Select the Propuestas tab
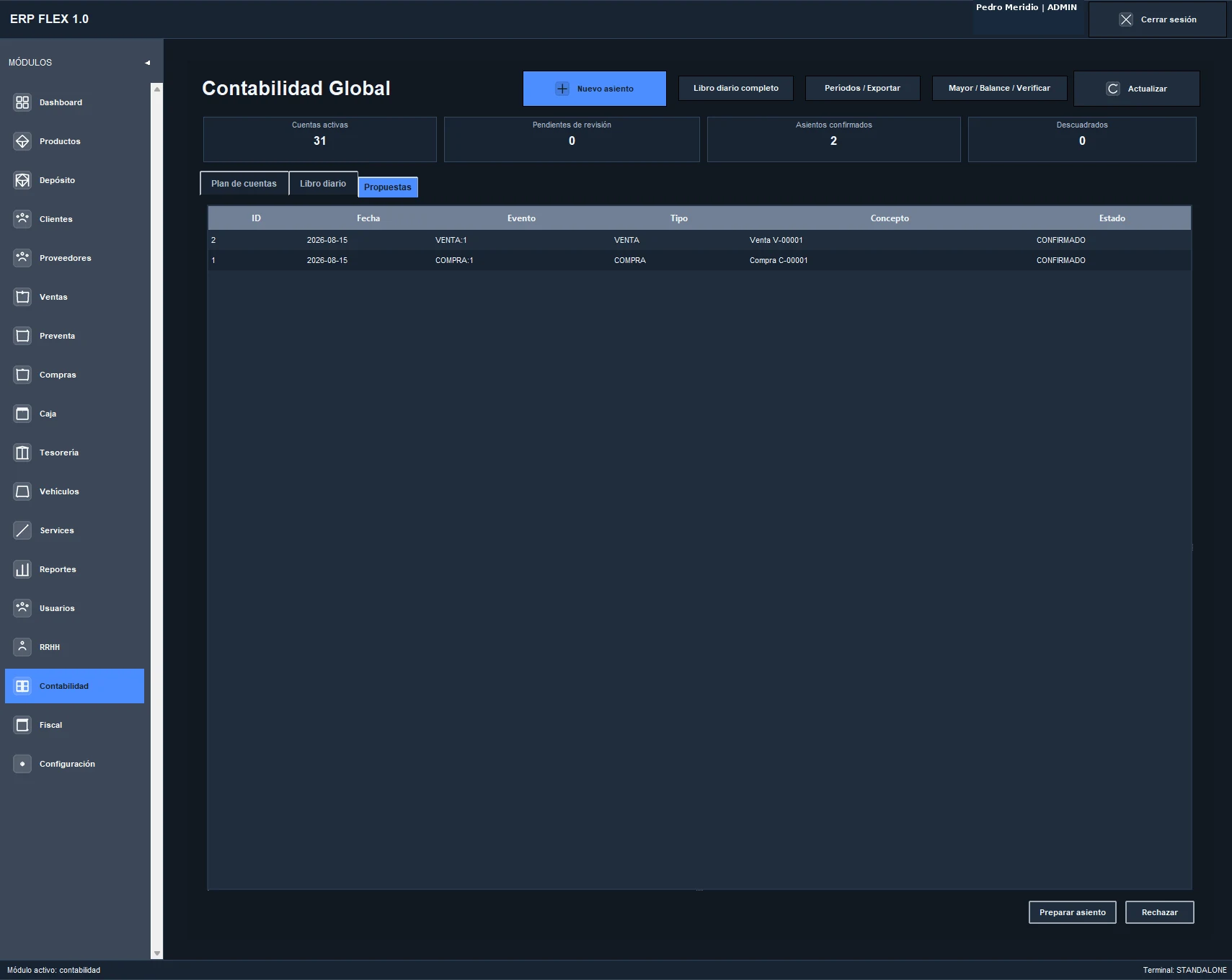Viewport: 1232px width, 980px height. 388,187
